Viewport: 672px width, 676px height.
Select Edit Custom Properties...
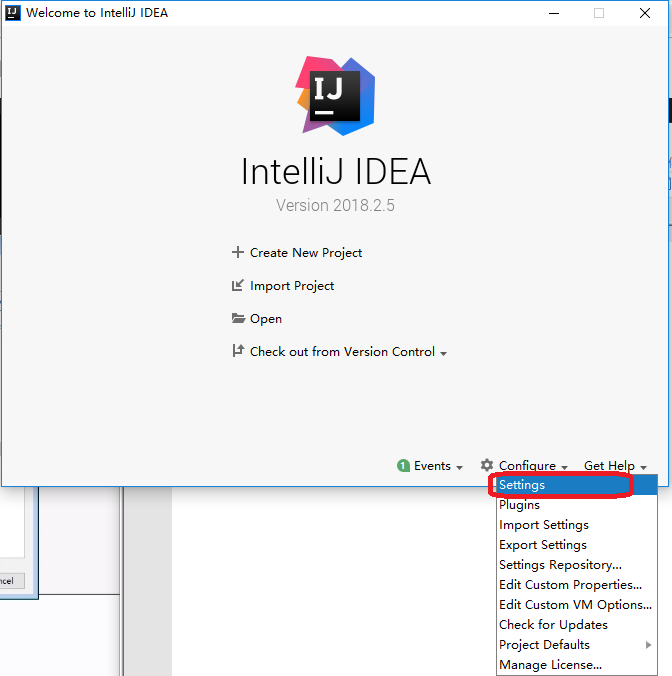tap(577, 585)
